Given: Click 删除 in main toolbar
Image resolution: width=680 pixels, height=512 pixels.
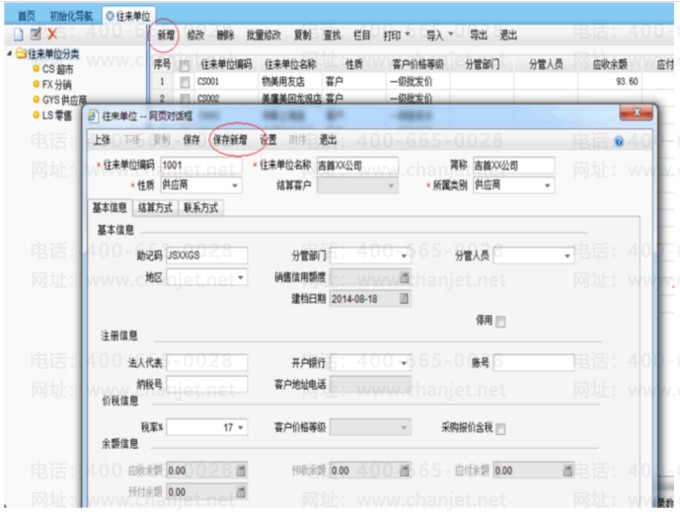Looking at the screenshot, I should 225,35.
